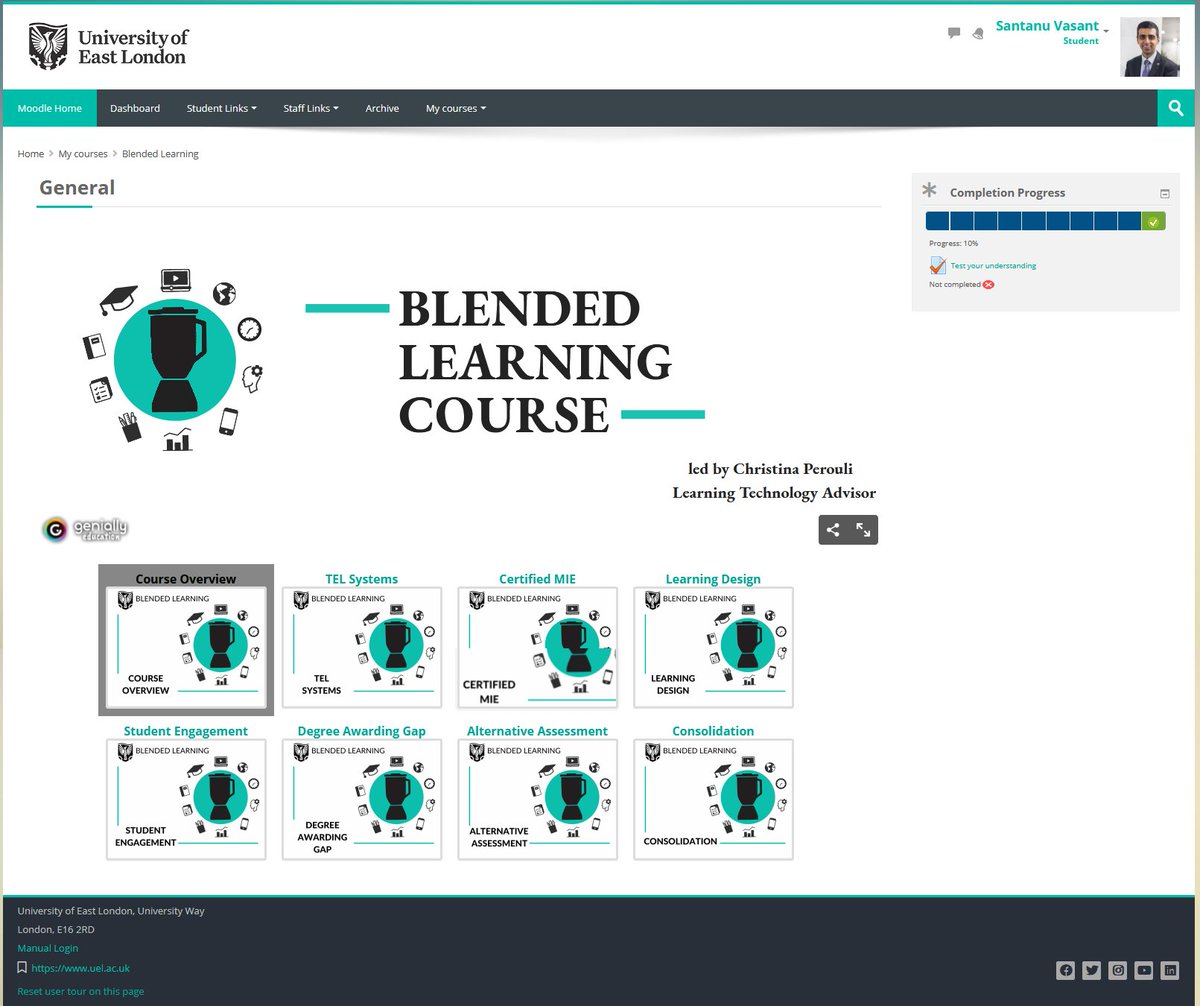
Task: Expand the My courses navbar dropdown
Action: point(456,108)
